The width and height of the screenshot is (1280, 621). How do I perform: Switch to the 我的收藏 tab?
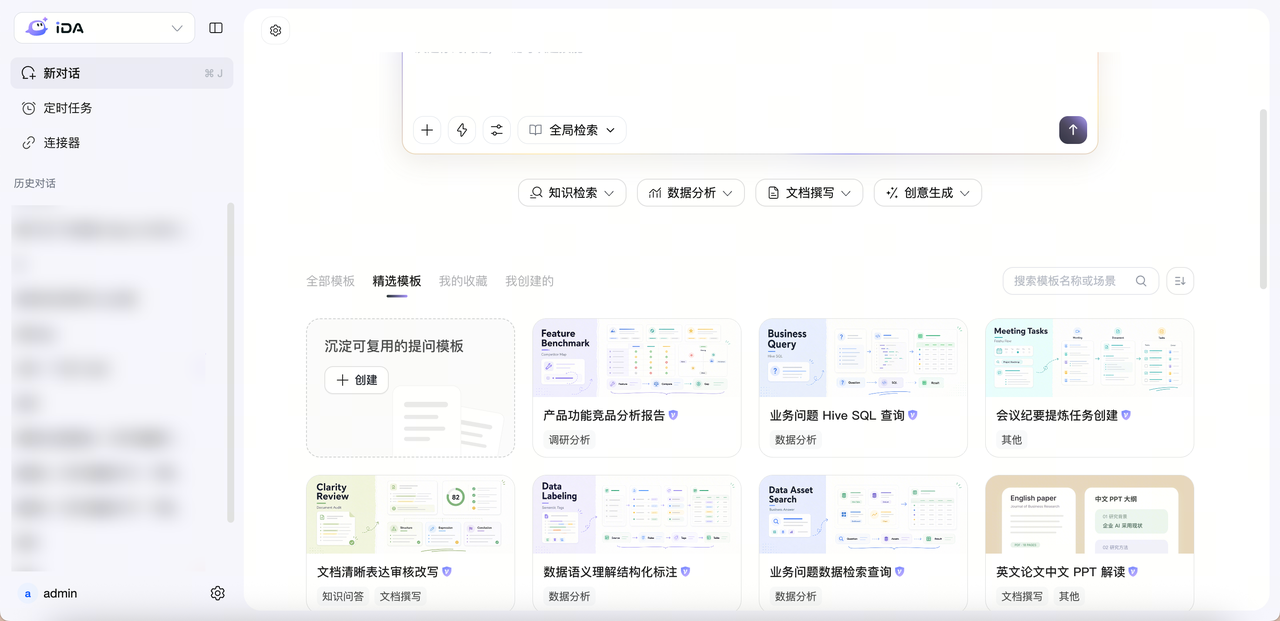coord(463,281)
